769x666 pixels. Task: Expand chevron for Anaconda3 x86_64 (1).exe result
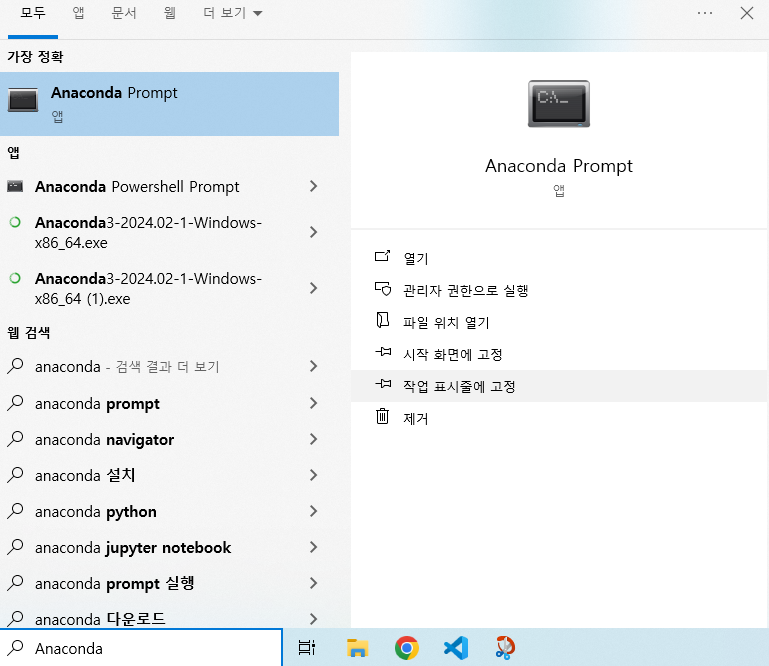tap(313, 288)
